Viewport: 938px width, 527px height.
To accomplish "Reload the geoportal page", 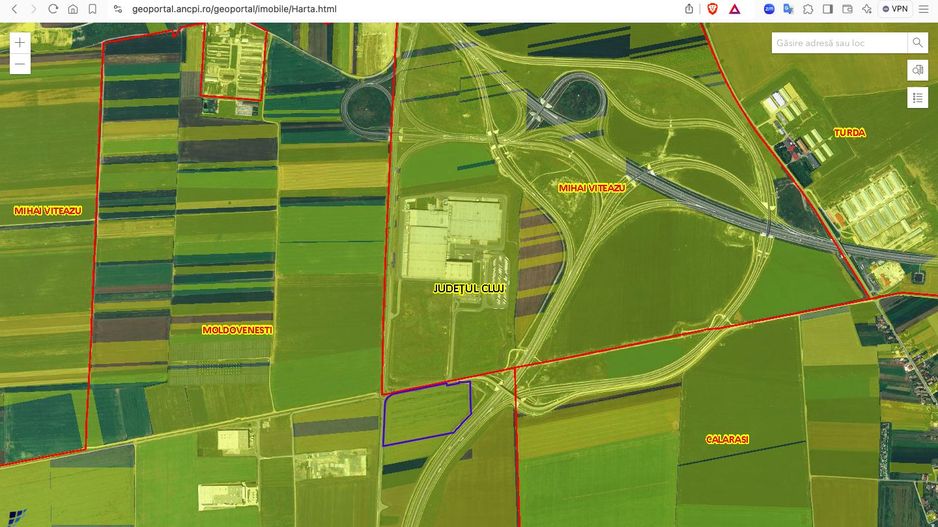I will pos(53,9).
